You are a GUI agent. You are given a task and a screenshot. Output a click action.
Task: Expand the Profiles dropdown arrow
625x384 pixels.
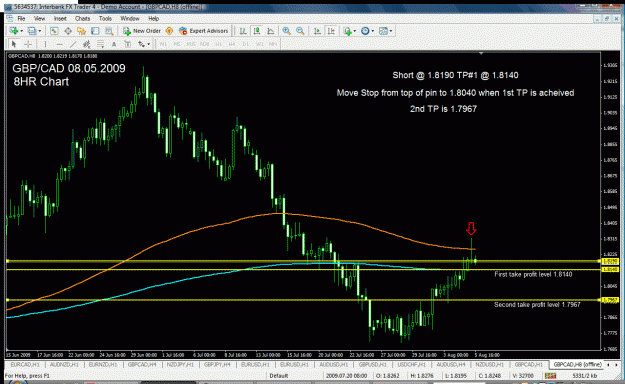[x=39, y=31]
